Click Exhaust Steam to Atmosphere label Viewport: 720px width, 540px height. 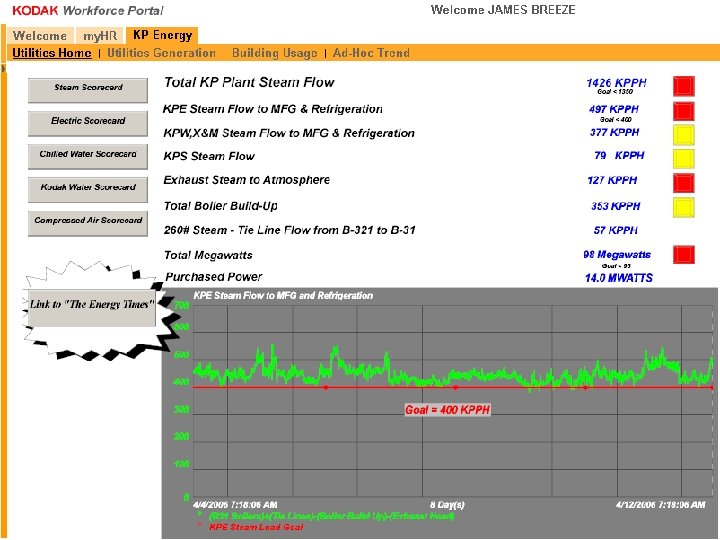coord(247,180)
